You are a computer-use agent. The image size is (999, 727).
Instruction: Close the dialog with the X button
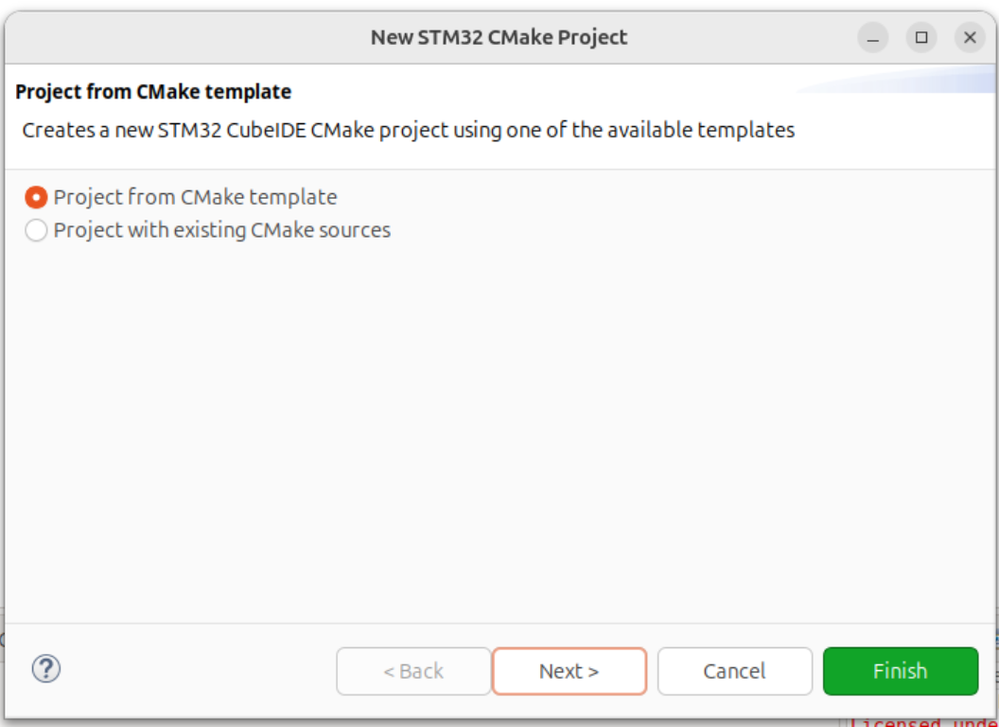969,38
